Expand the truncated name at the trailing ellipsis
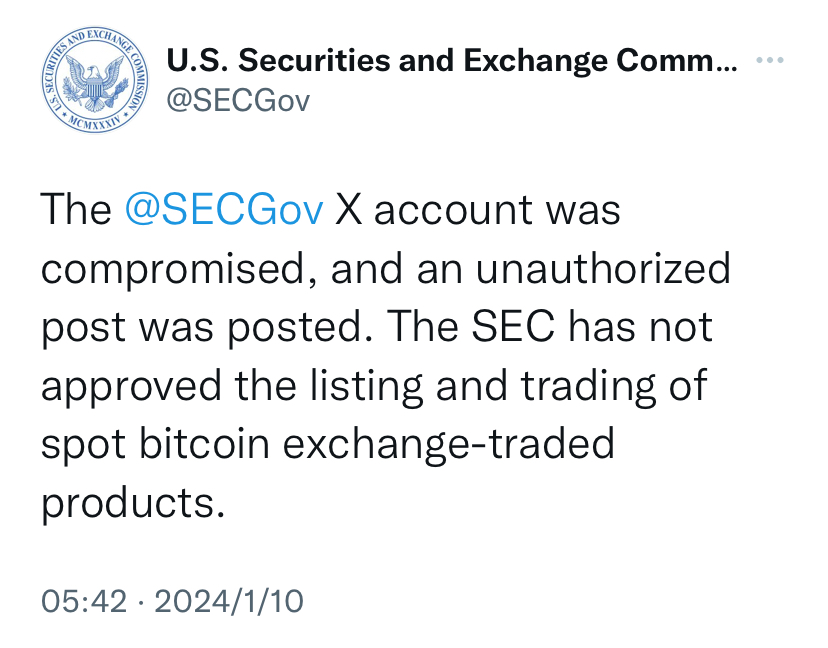 (725, 62)
